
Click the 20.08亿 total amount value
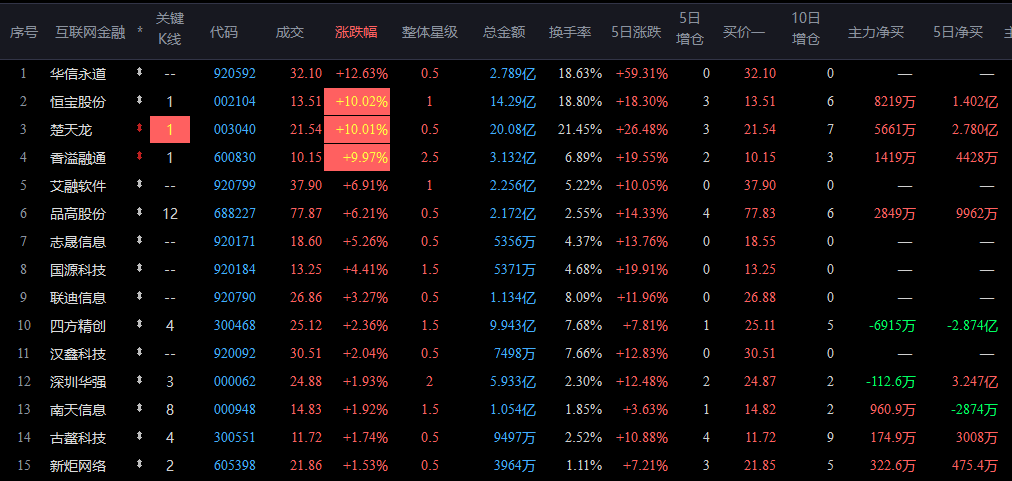pos(513,130)
